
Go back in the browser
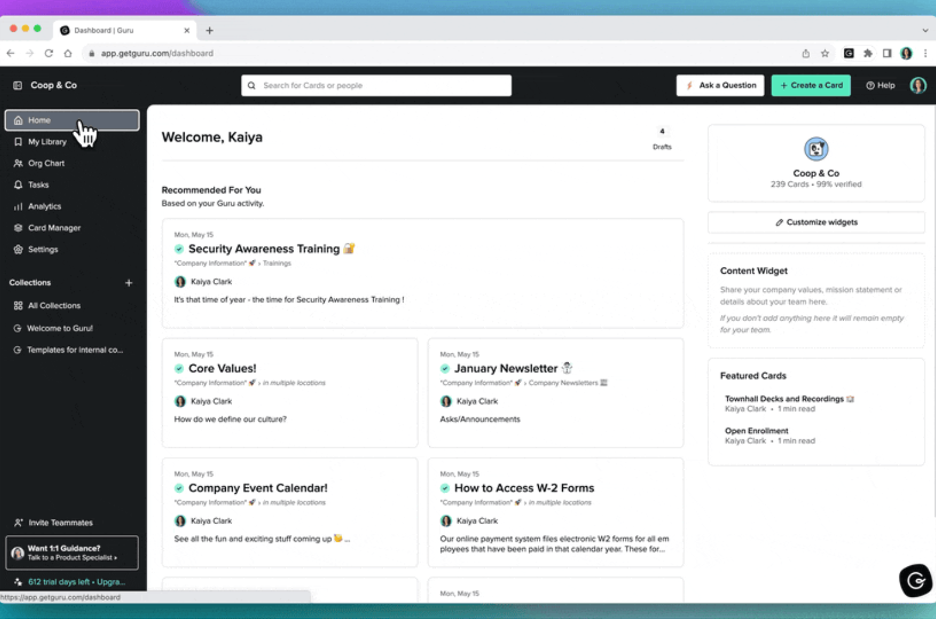click(x=11, y=53)
